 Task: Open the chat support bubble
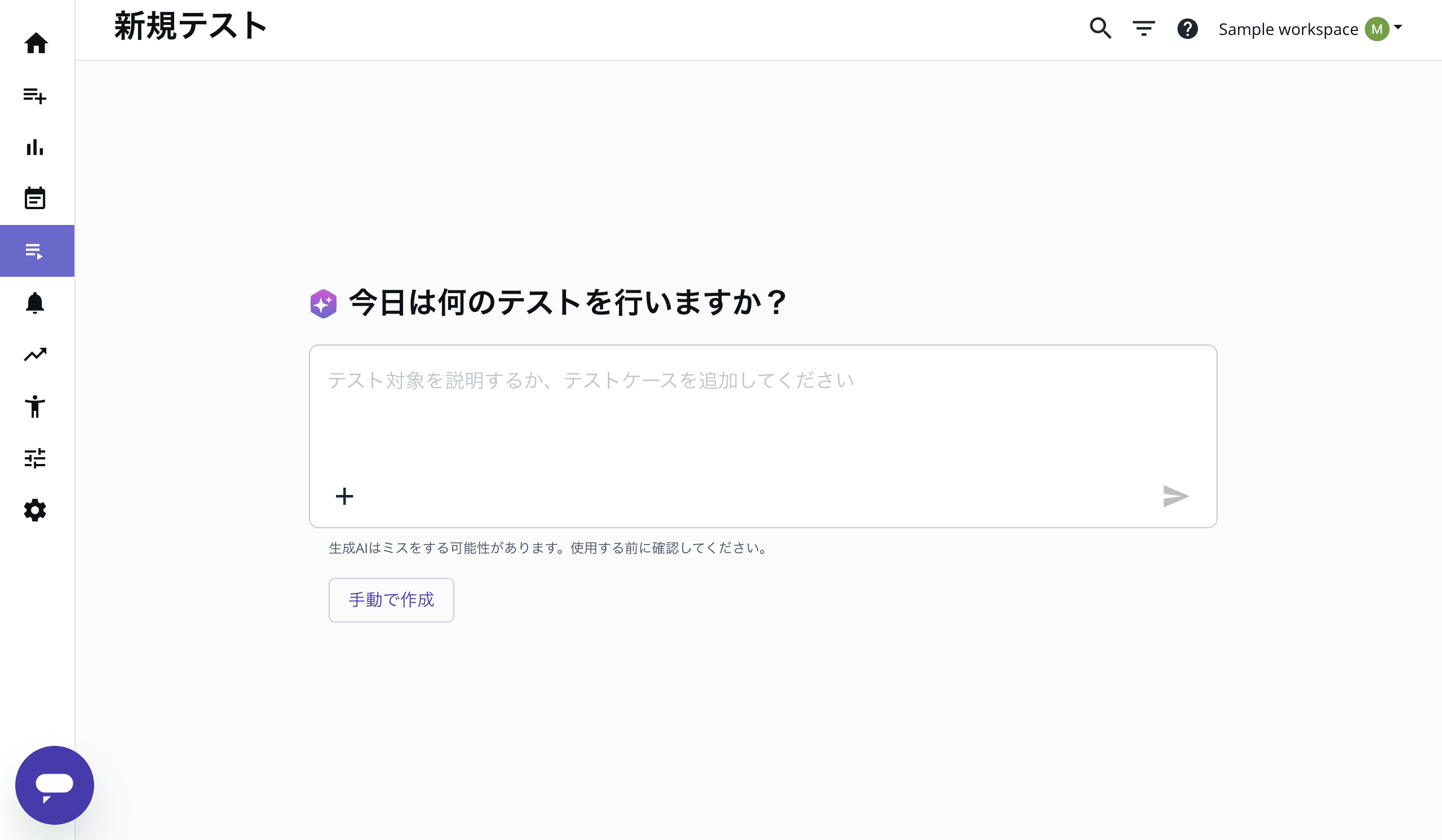(54, 785)
